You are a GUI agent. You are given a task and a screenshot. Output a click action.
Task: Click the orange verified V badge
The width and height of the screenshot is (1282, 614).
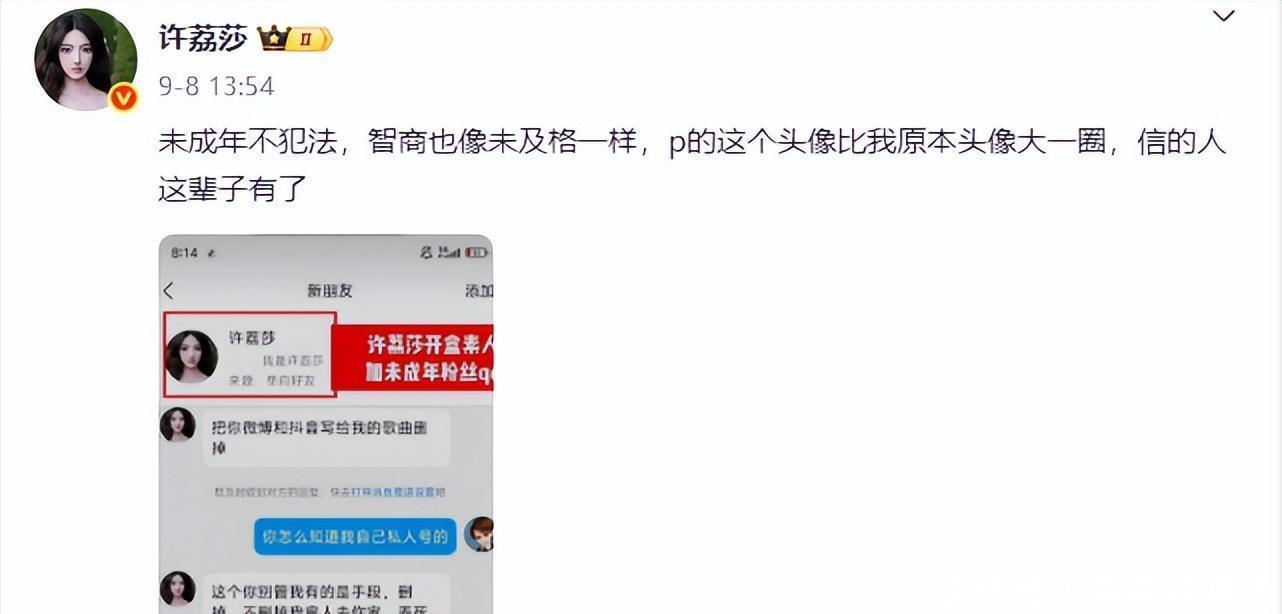[x=123, y=97]
